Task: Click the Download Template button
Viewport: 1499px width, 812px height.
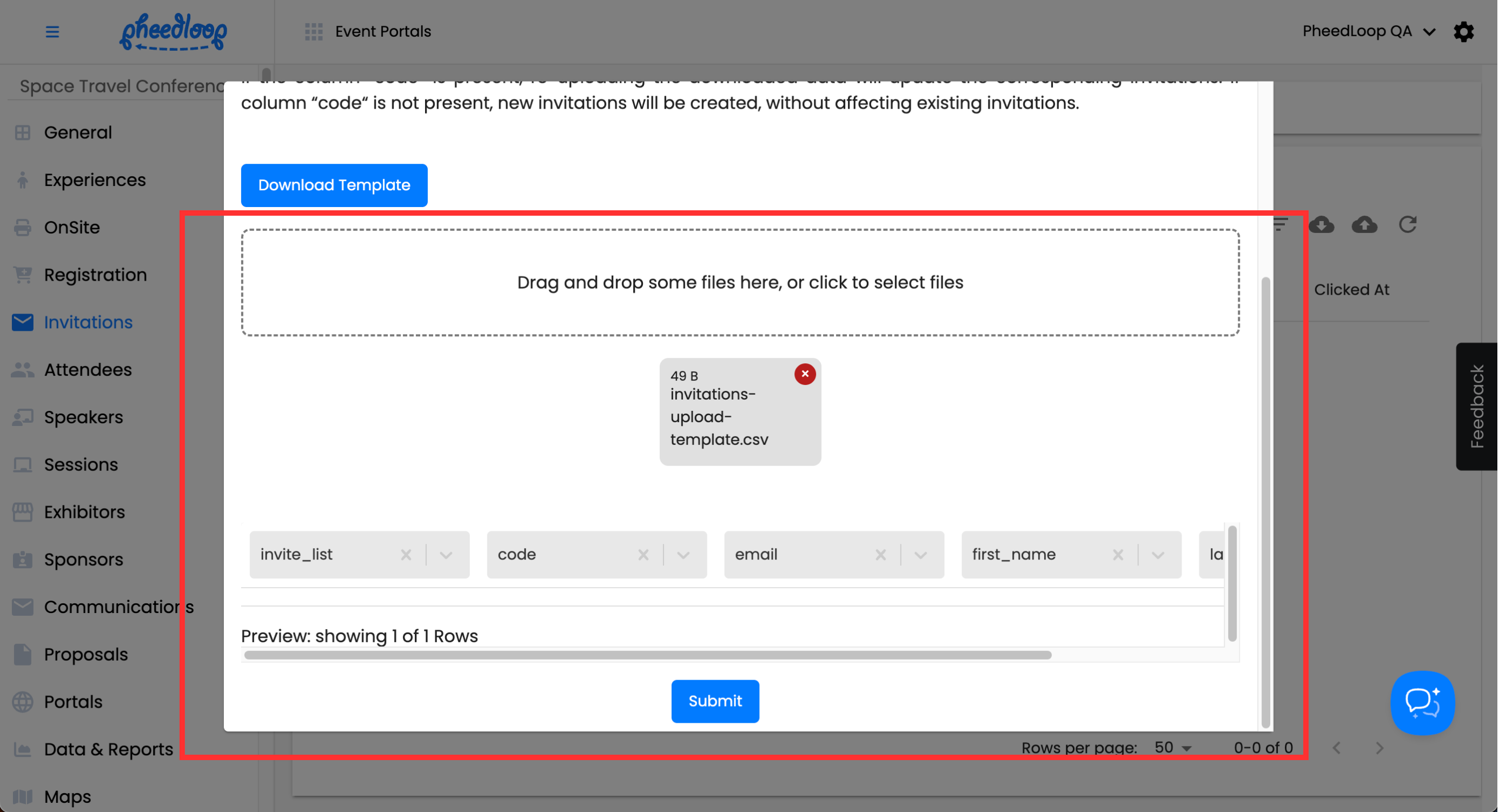Action: [334, 185]
